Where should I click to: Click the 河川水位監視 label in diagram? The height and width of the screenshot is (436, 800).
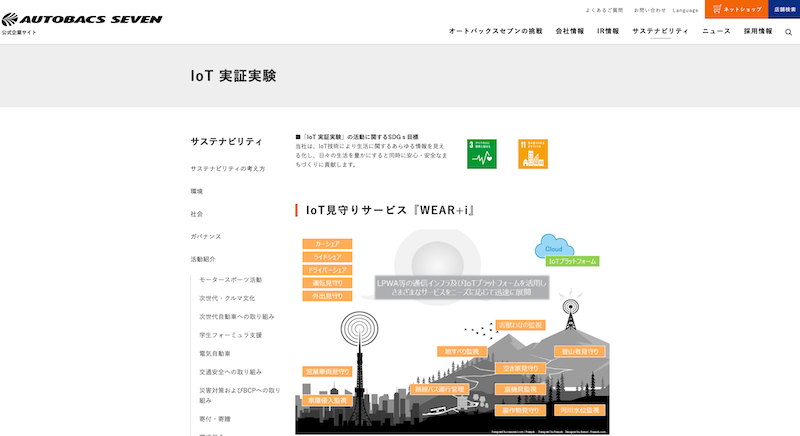580,410
